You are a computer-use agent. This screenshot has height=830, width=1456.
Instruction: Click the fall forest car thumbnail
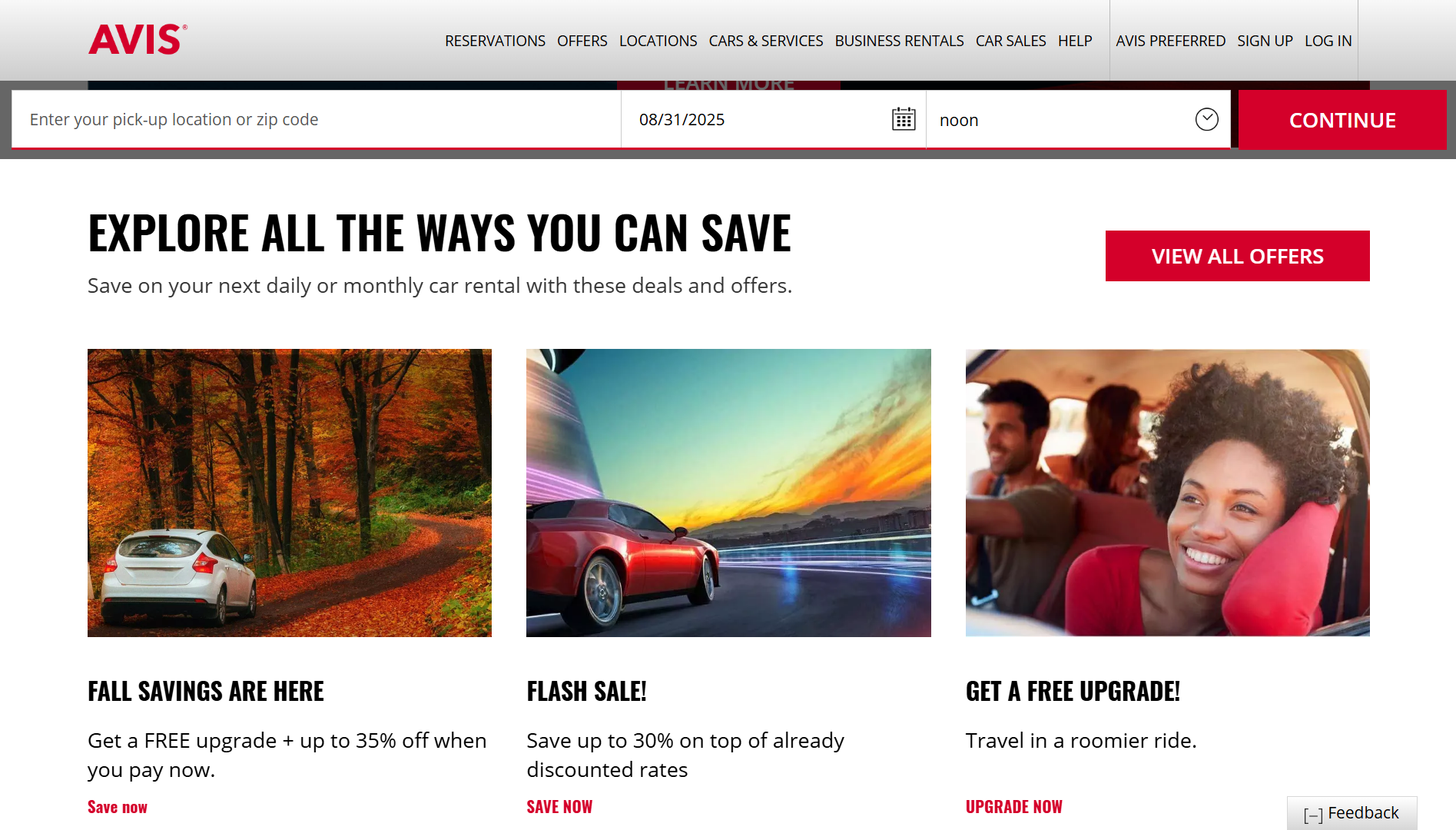290,493
